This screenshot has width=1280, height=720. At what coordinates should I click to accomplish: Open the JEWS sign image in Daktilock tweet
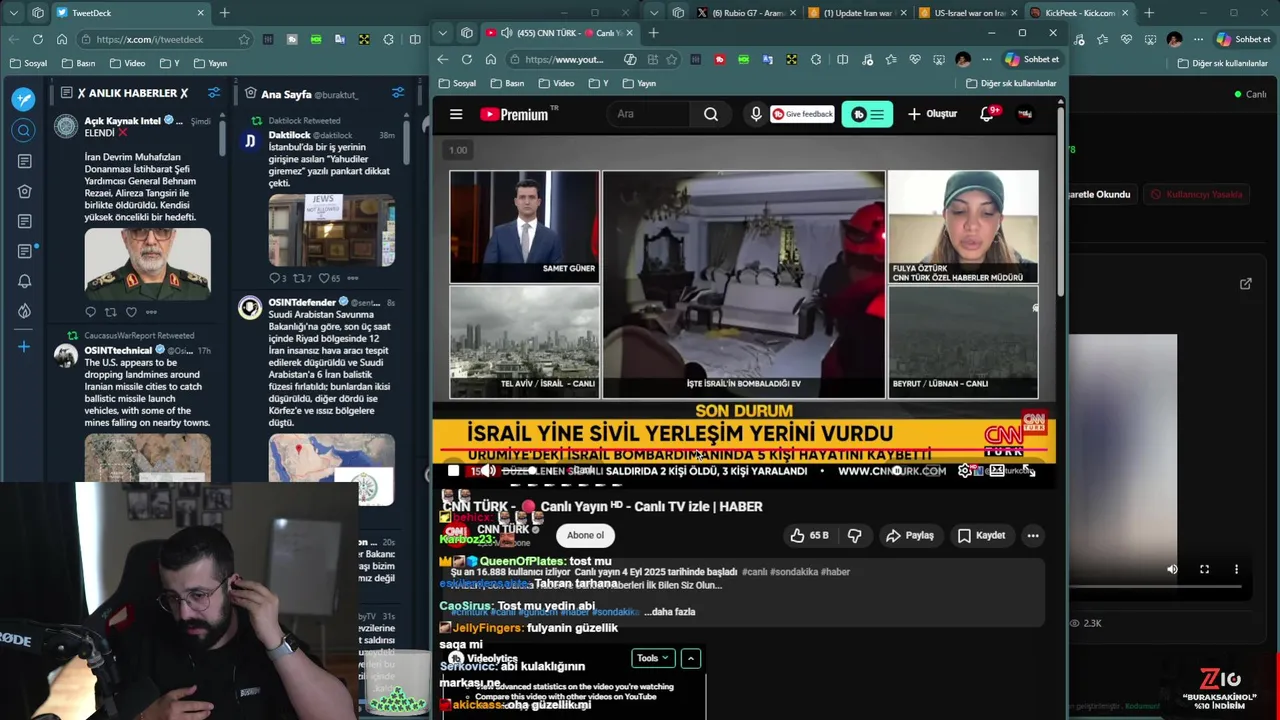[x=332, y=228]
